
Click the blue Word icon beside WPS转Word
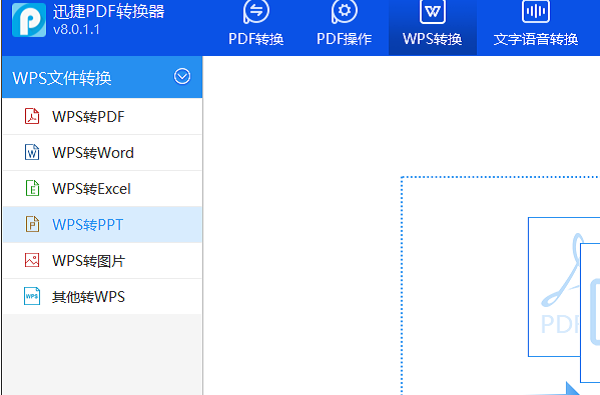click(32, 152)
